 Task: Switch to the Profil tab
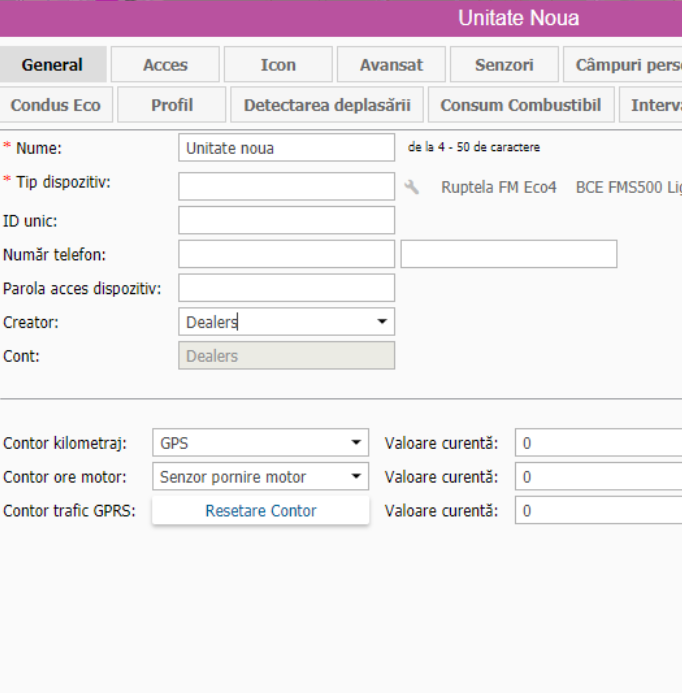[x=172, y=105]
